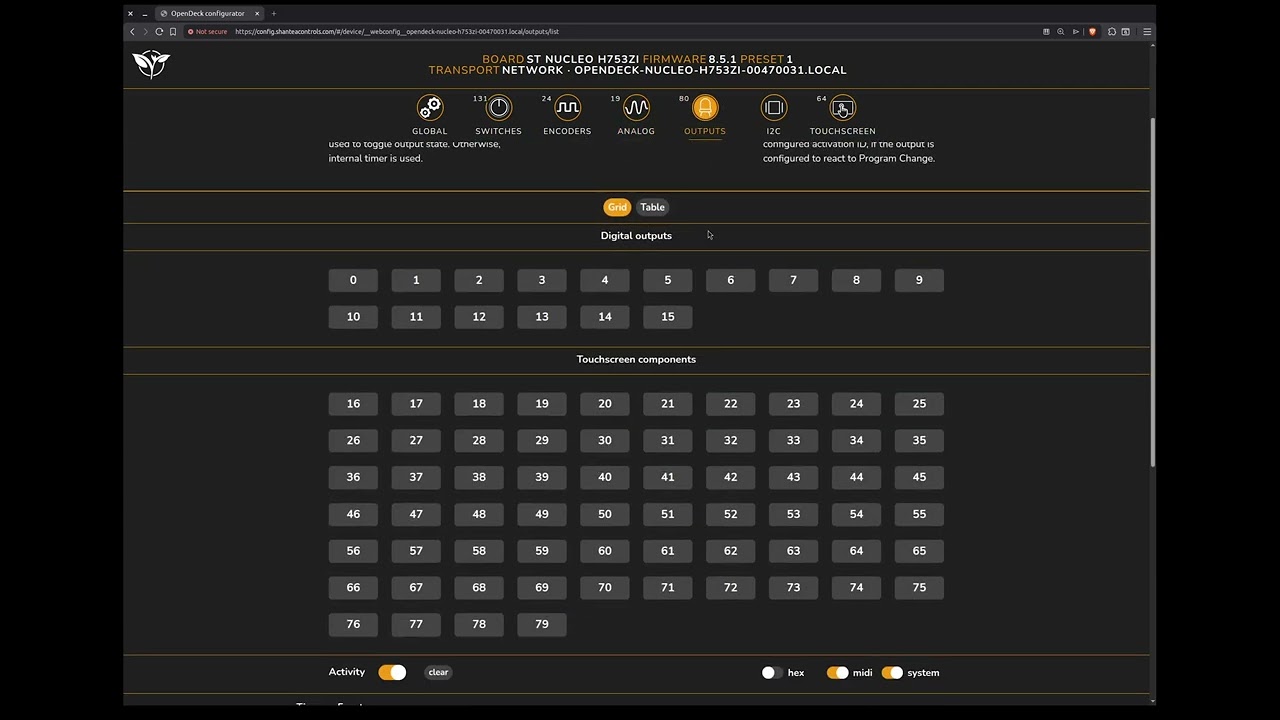
Task: Open digital output 5
Action: [x=668, y=280]
